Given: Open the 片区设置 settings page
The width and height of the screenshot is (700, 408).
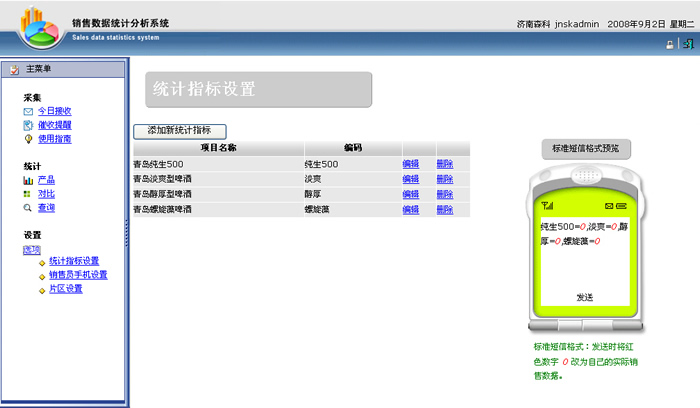Looking at the screenshot, I should click(x=66, y=289).
